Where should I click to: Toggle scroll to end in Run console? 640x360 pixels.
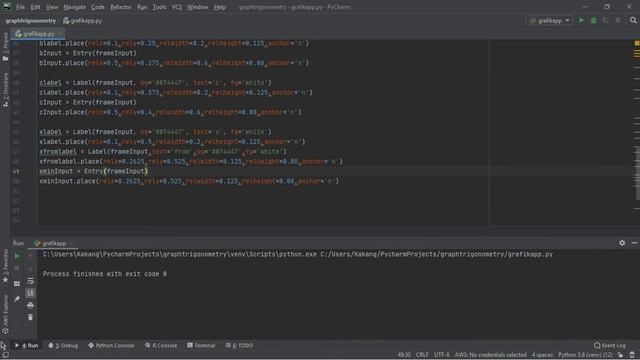(x=30, y=293)
